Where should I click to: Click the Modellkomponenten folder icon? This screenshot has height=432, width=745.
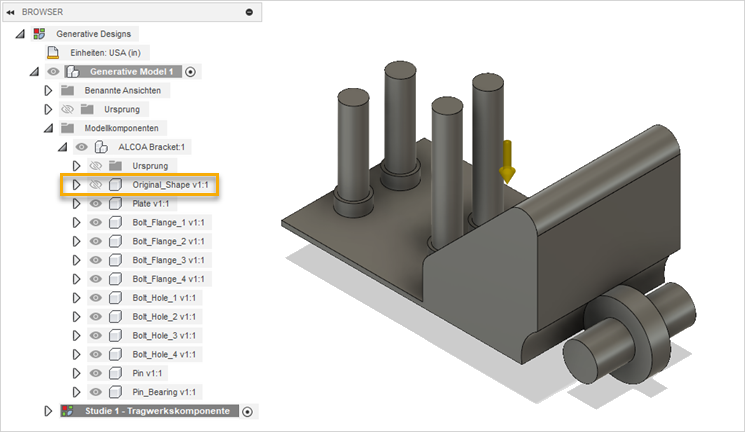pos(67,128)
